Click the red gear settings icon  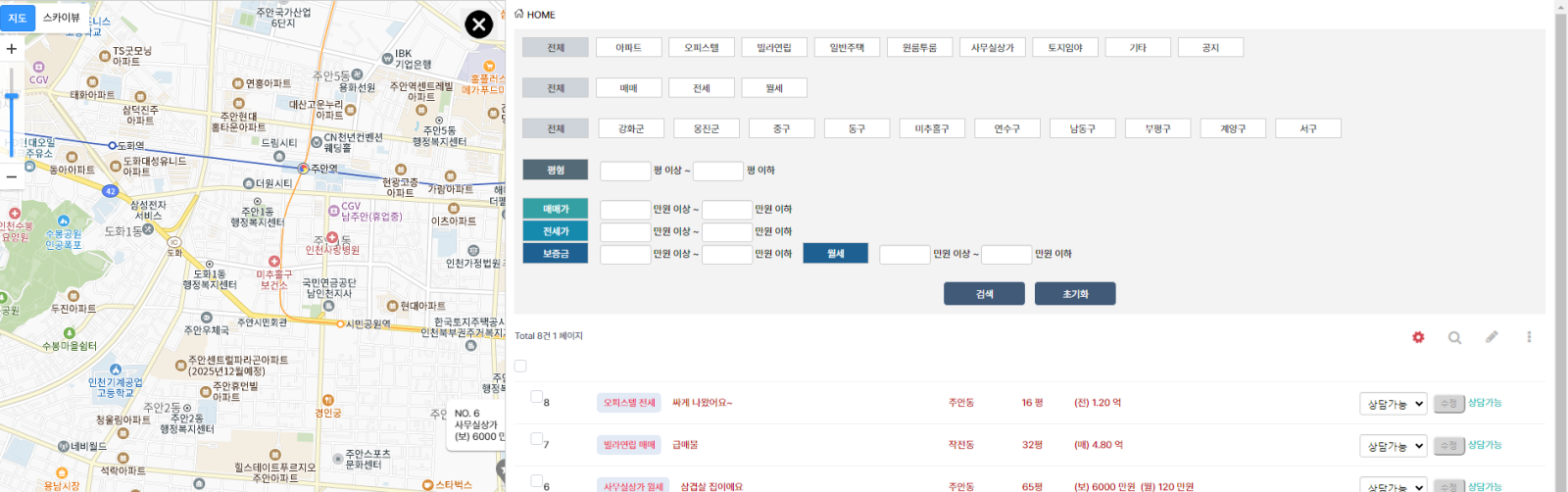point(1418,337)
